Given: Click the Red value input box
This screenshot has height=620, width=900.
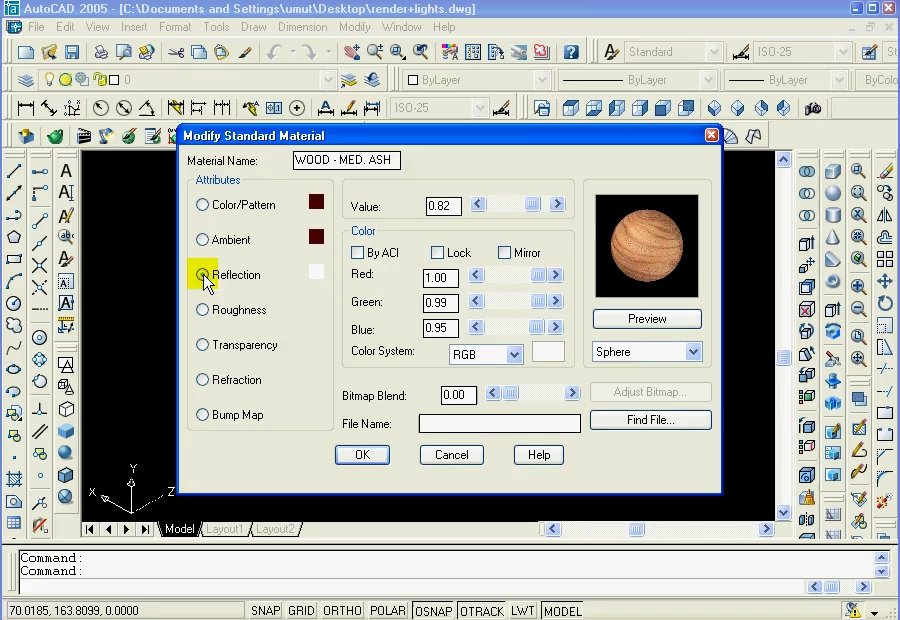Looking at the screenshot, I should [441, 278].
